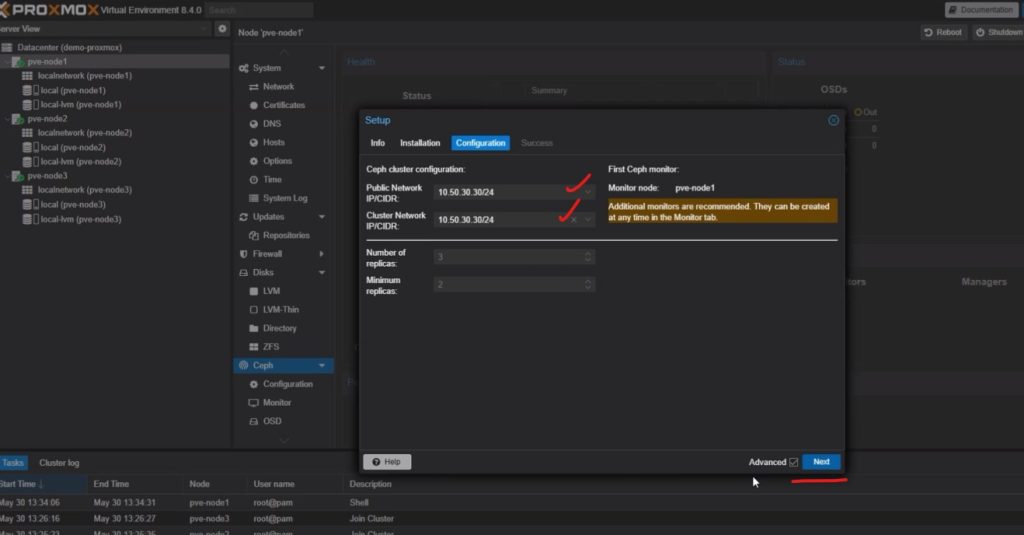Click the LVM-Thin icon
Viewport: 1024px width, 535px height.
click(x=253, y=310)
